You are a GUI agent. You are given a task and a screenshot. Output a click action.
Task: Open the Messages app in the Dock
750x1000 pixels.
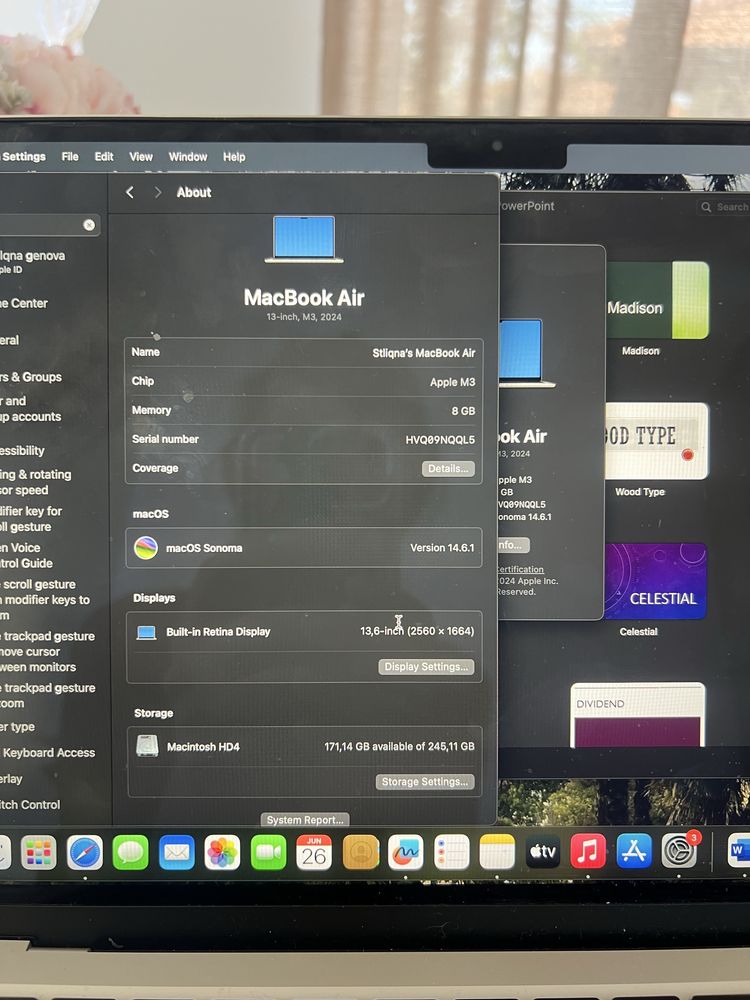[130, 853]
